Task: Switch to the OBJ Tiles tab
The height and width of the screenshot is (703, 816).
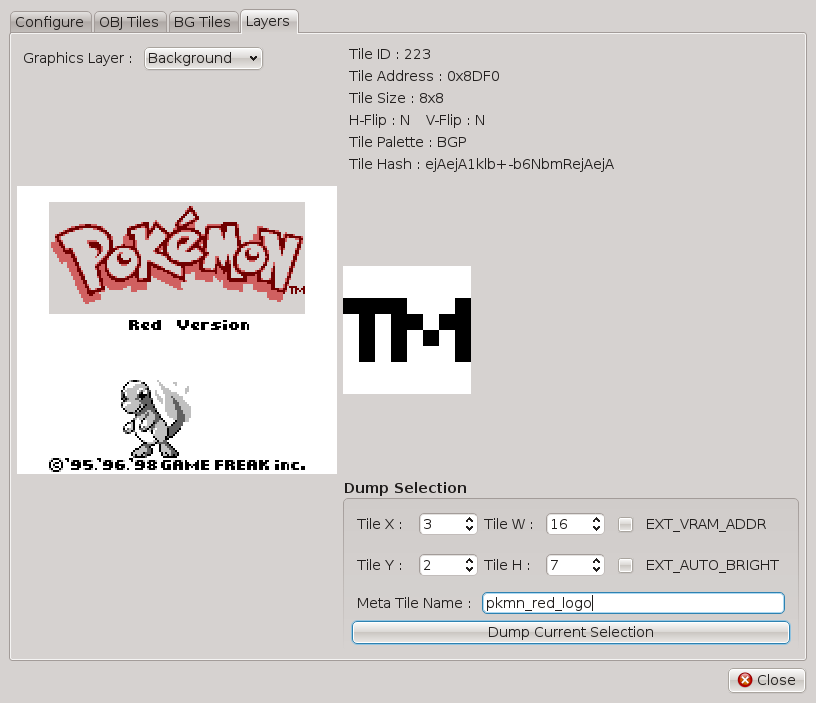Action: click(129, 22)
